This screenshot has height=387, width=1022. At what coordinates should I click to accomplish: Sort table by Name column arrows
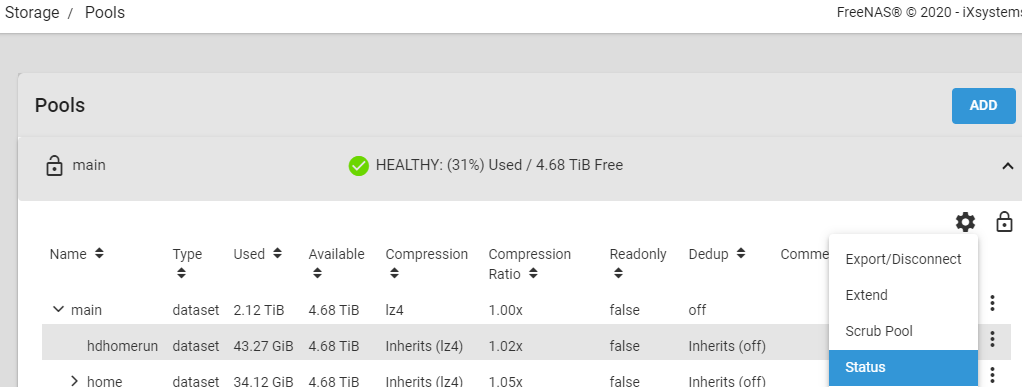[x=99, y=253]
